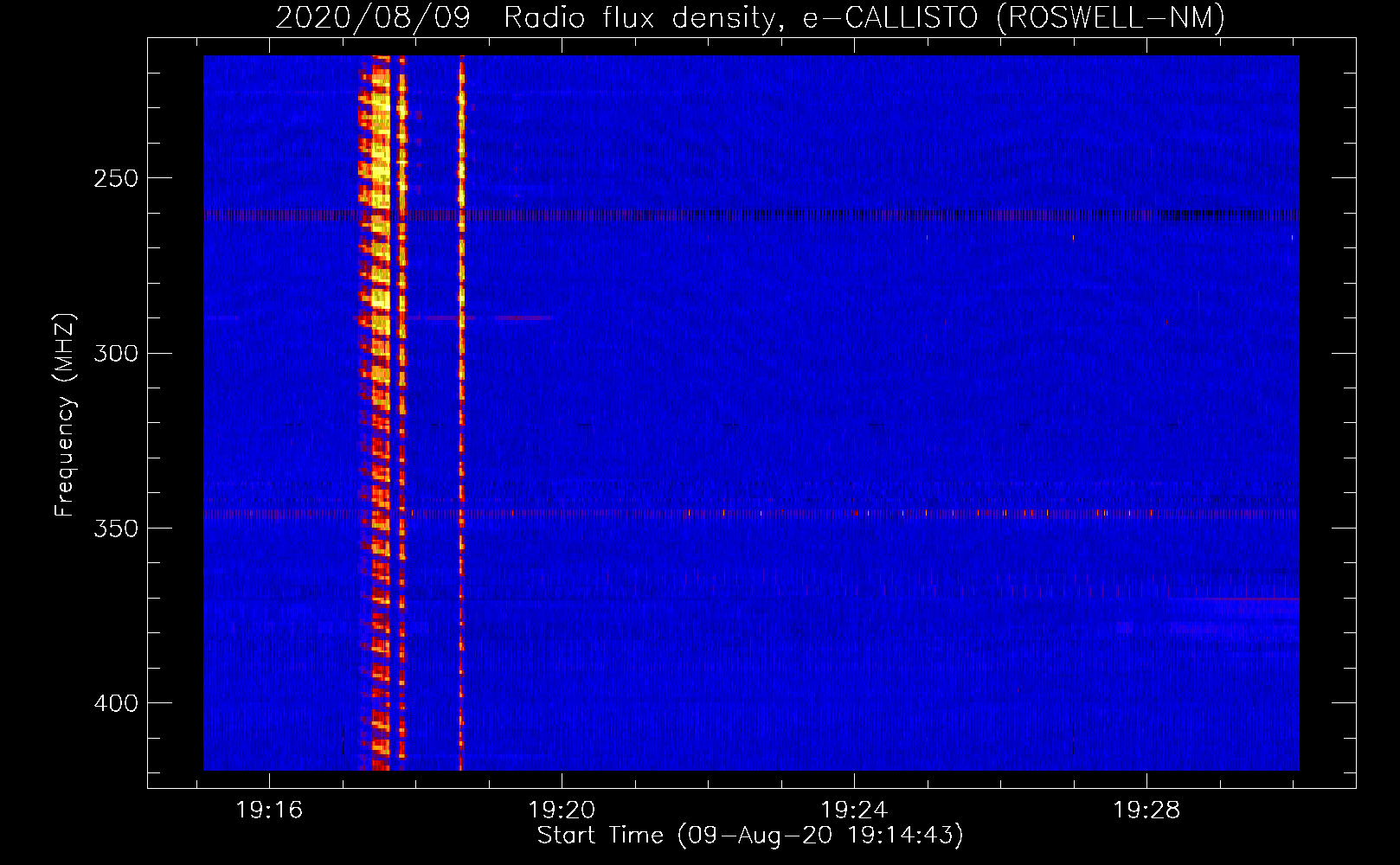
Task: Click the 350 frequency tick label
Action: pyautogui.click(x=116, y=529)
